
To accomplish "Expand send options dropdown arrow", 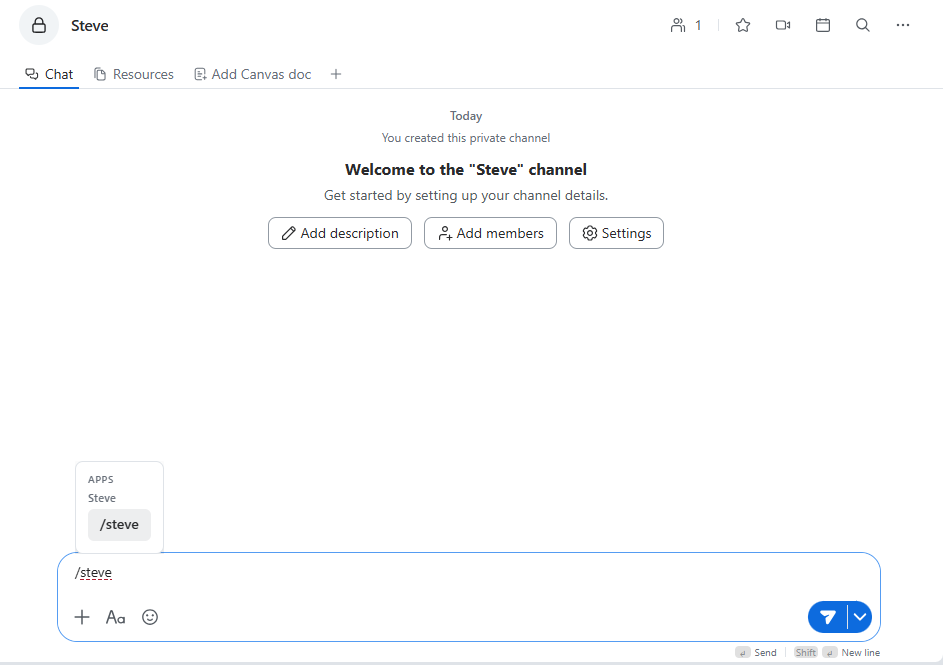I will coord(860,617).
